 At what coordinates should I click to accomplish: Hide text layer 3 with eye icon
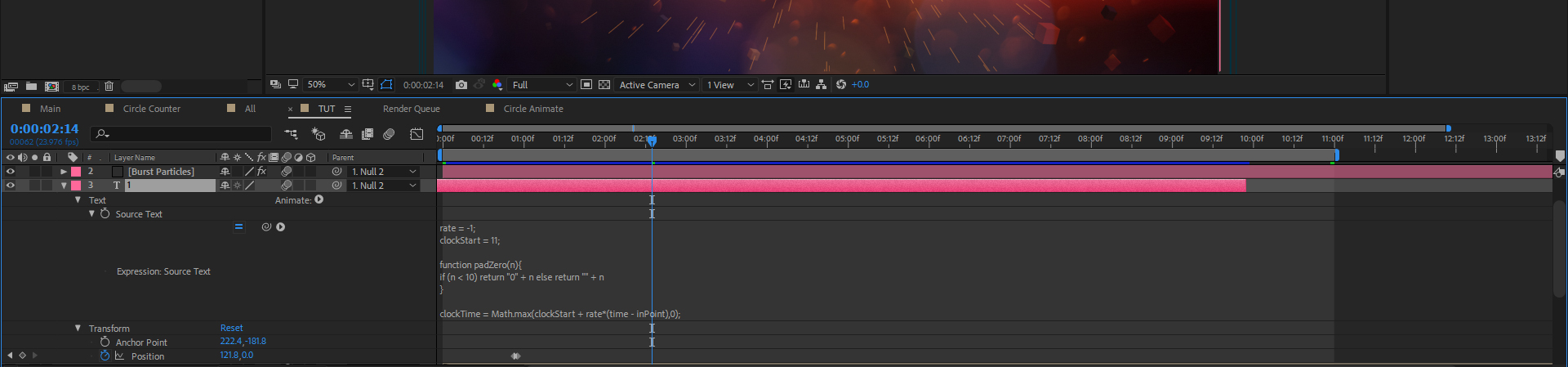pyautogui.click(x=11, y=186)
